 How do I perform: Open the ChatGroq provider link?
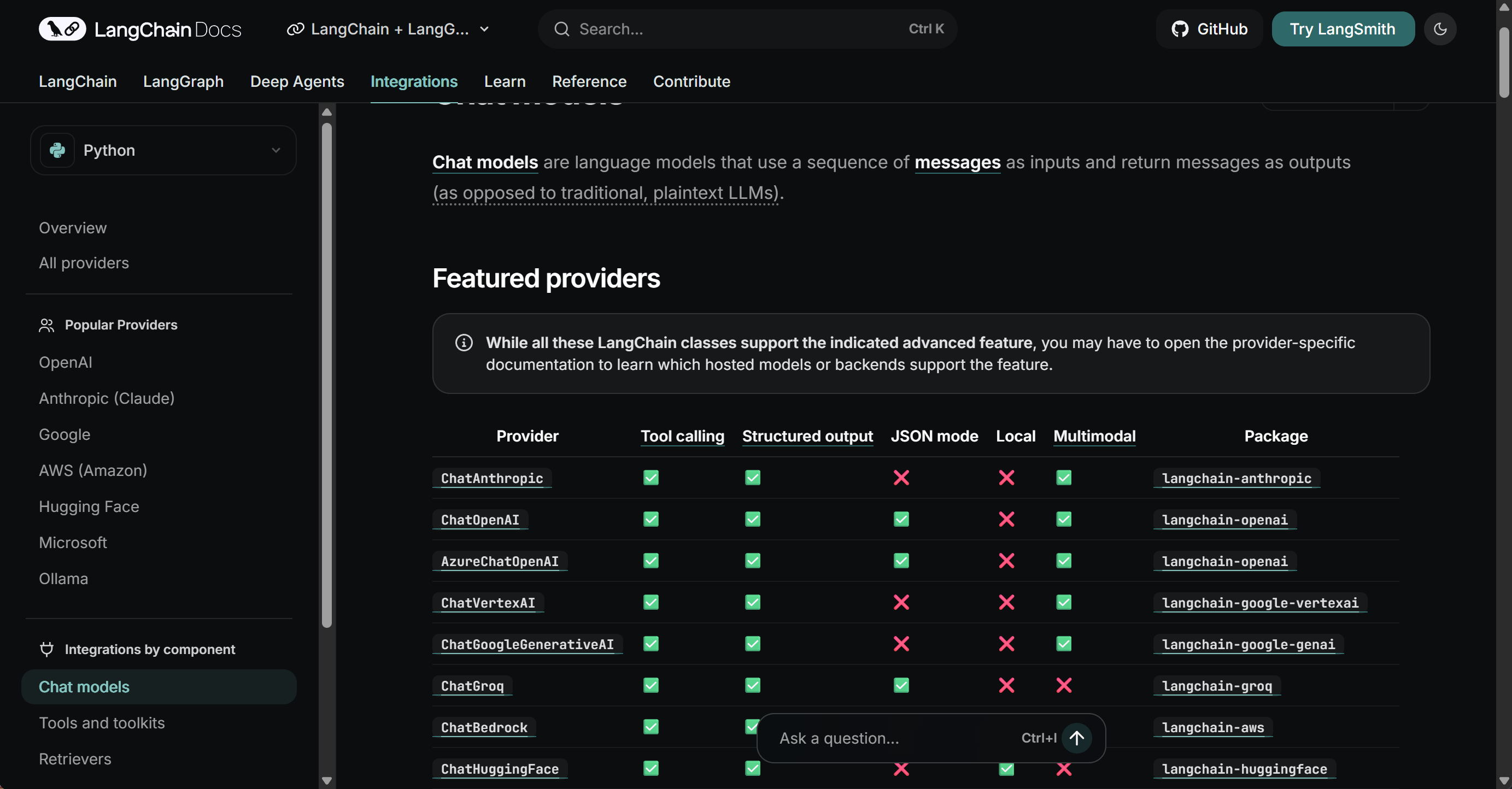click(x=472, y=686)
